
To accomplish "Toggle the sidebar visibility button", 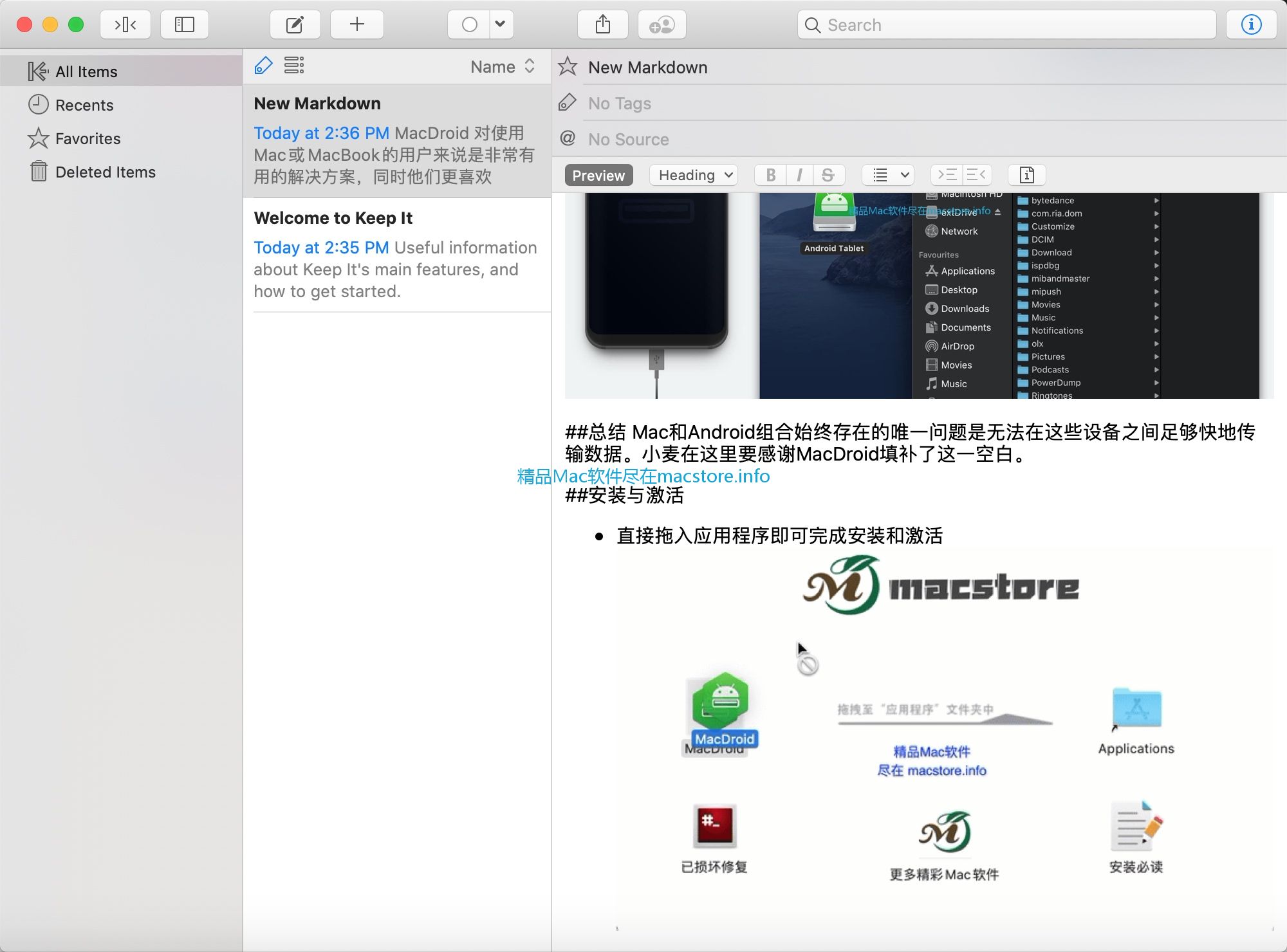I will tap(185, 24).
